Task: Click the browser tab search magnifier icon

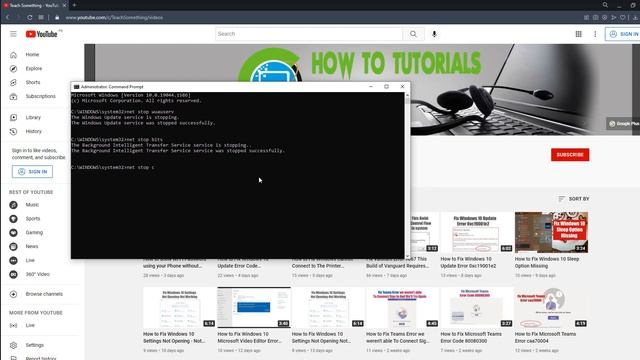Action: tap(605, 5)
